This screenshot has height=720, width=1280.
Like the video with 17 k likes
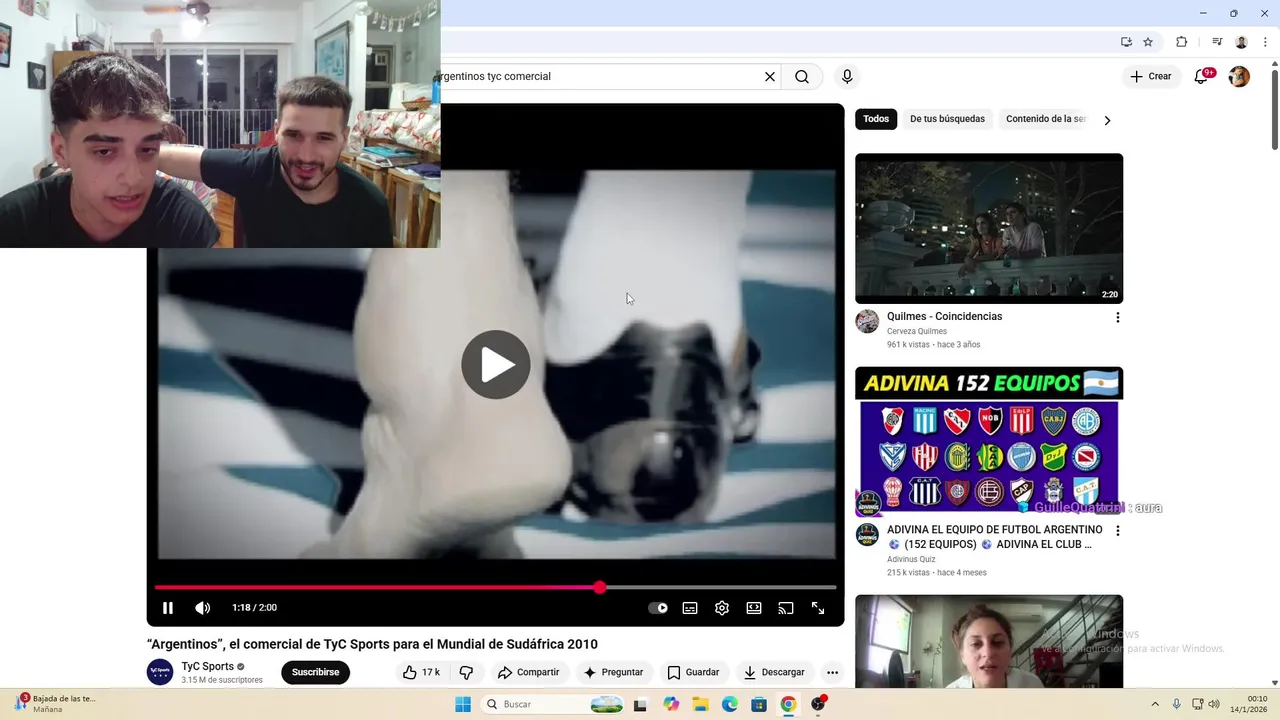point(421,672)
